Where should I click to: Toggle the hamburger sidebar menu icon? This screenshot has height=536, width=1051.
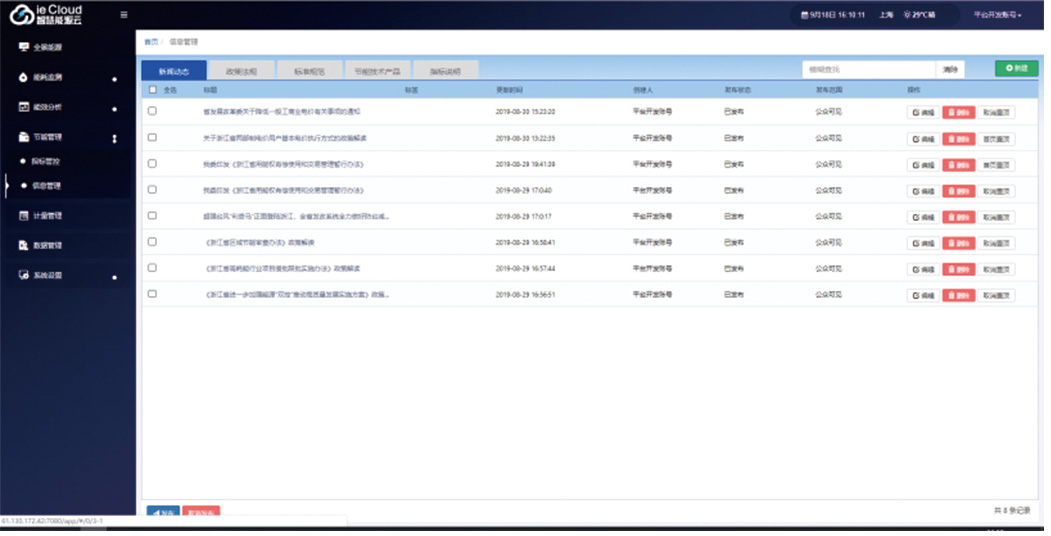[x=123, y=14]
